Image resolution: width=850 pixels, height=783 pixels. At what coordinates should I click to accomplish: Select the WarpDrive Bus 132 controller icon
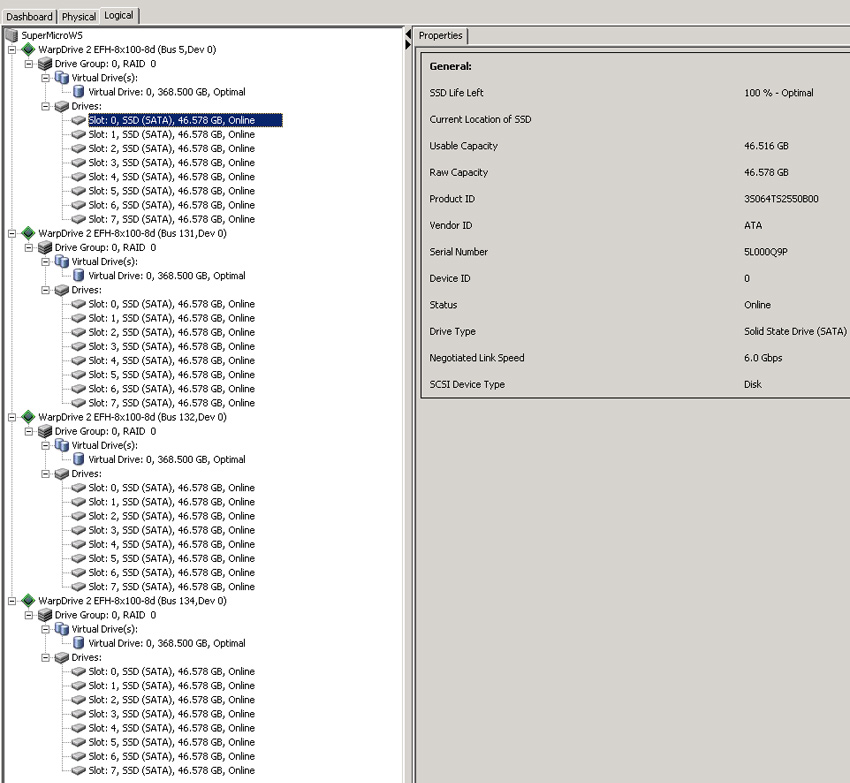tap(28, 418)
